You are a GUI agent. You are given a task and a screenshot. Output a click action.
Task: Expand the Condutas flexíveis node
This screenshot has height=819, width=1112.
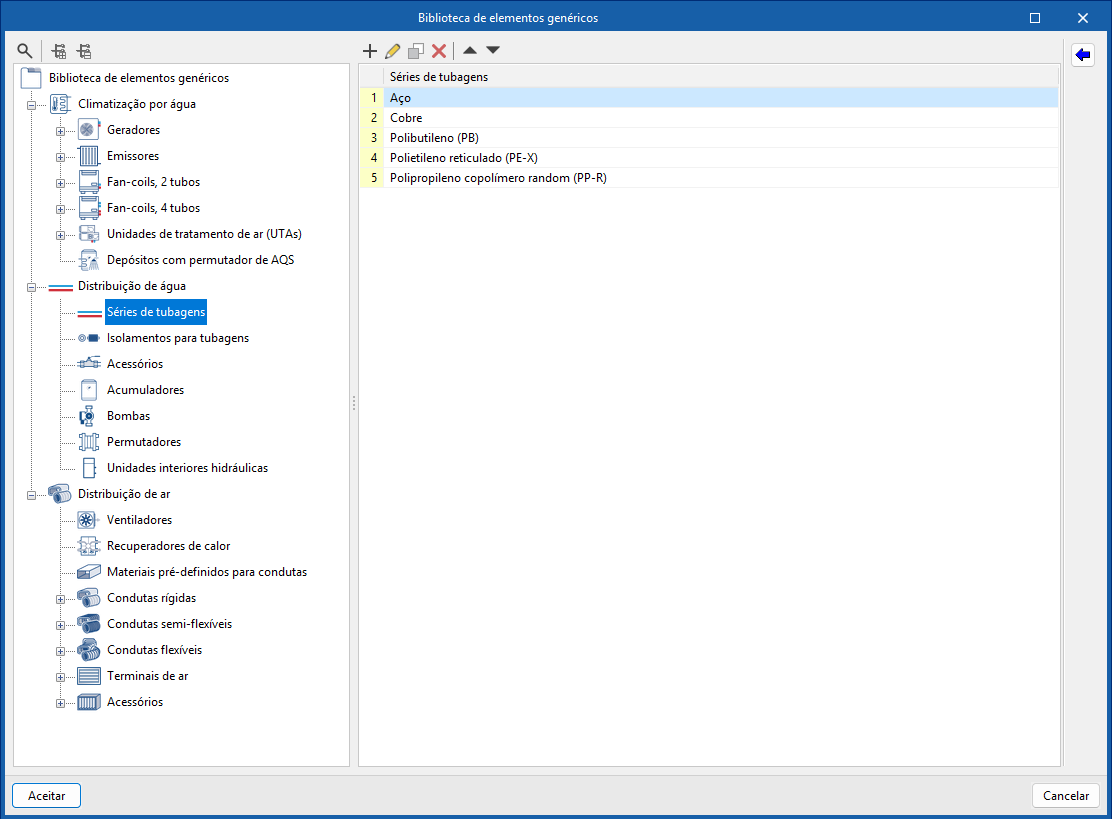pos(60,651)
